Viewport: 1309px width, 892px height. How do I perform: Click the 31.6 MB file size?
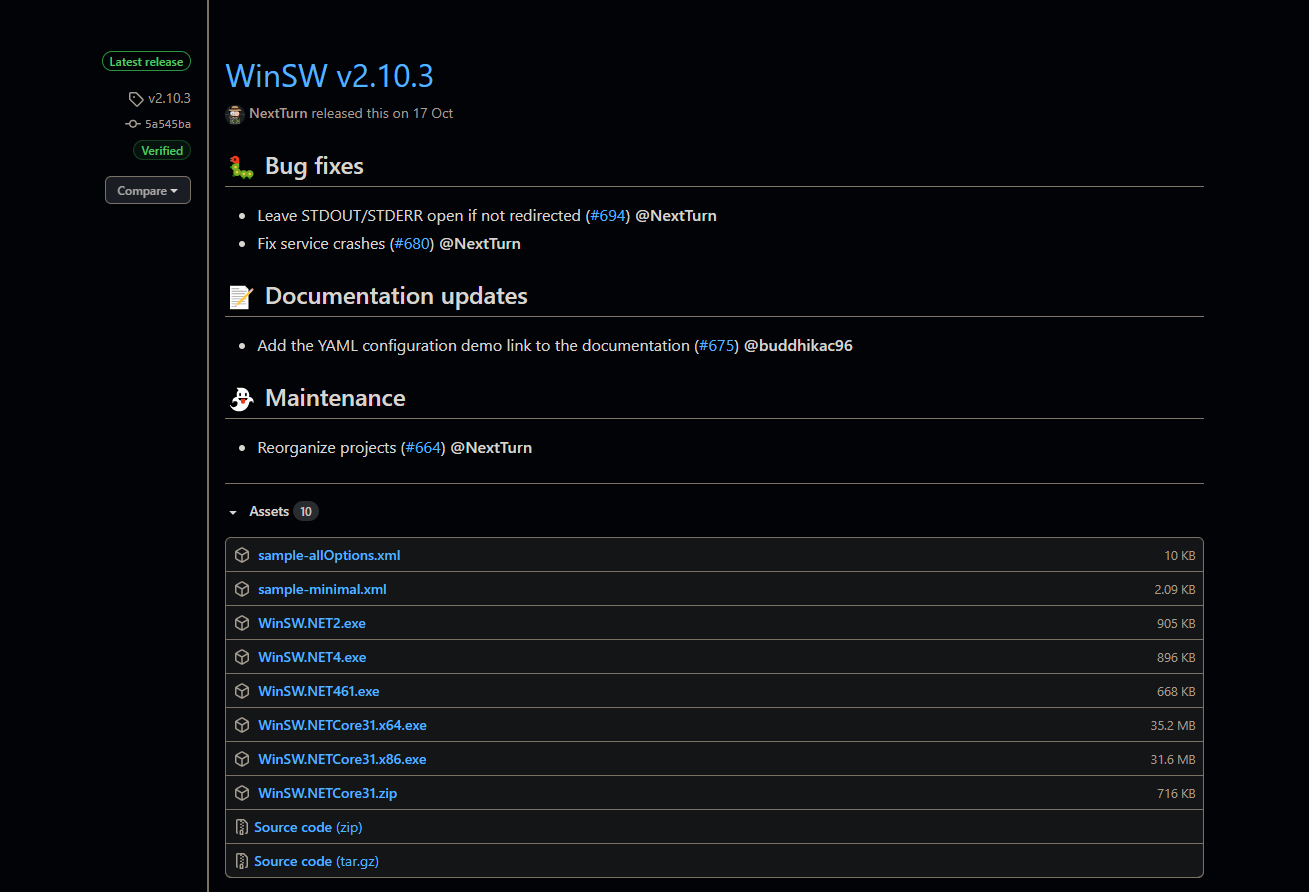pyautogui.click(x=1173, y=760)
